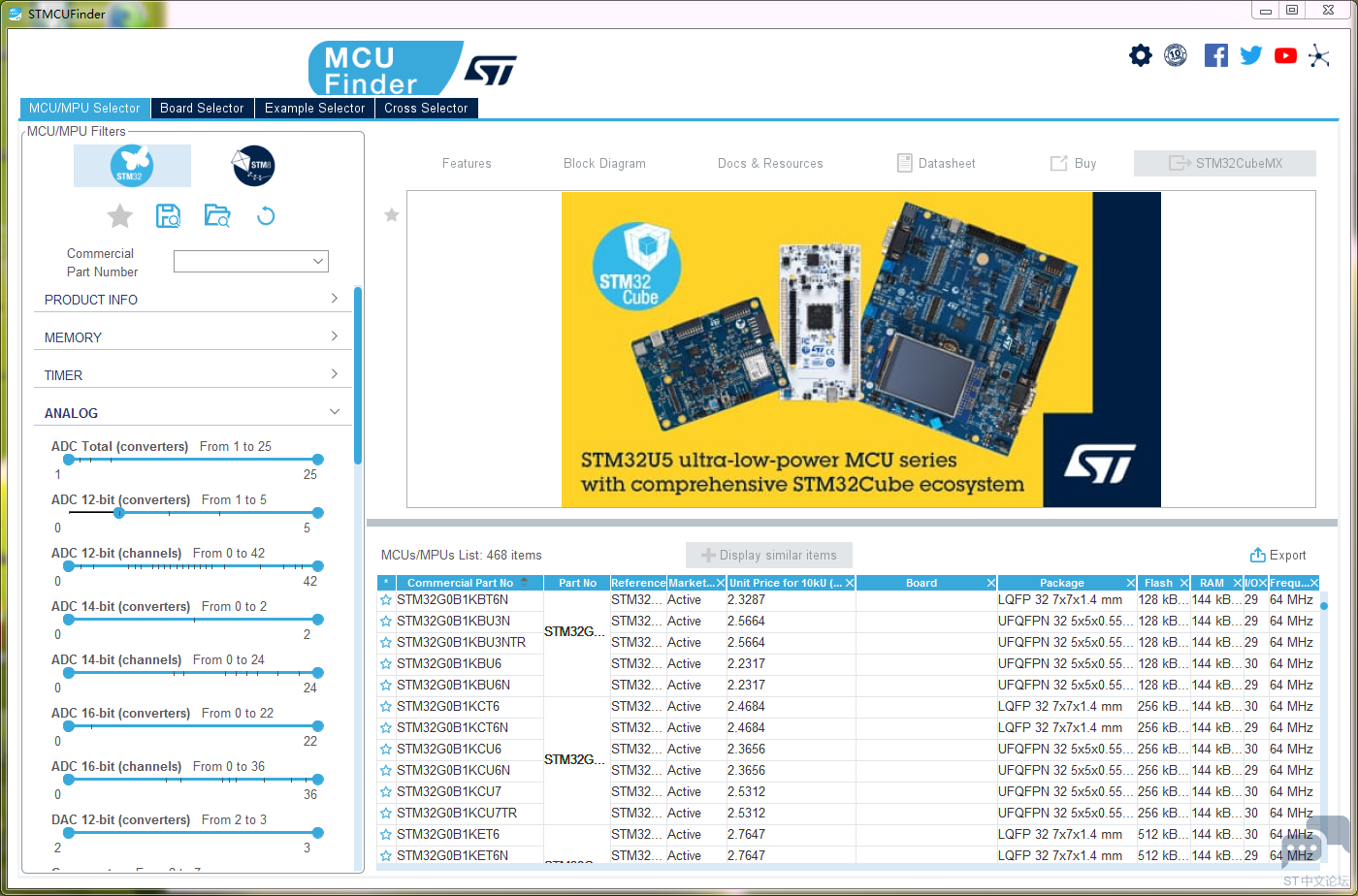Image resolution: width=1358 pixels, height=896 pixels.
Task: Remove the Board column with its X
Action: [990, 583]
